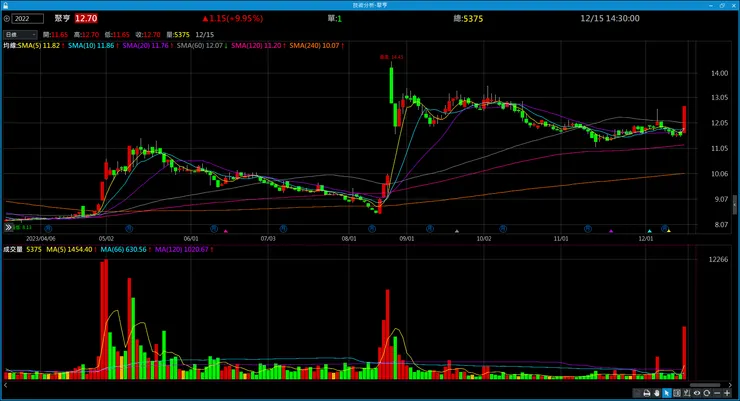The image size is (740, 401).
Task: Click the red 12.70 price box
Action: 86,18
